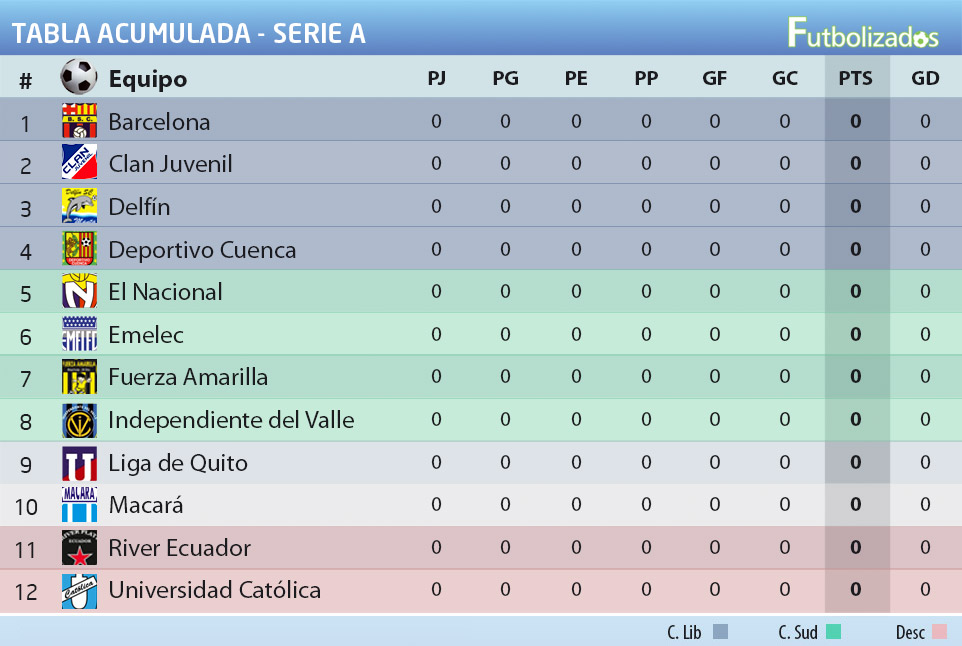The width and height of the screenshot is (962, 646).
Task: Select the GD column header
Action: pos(925,79)
